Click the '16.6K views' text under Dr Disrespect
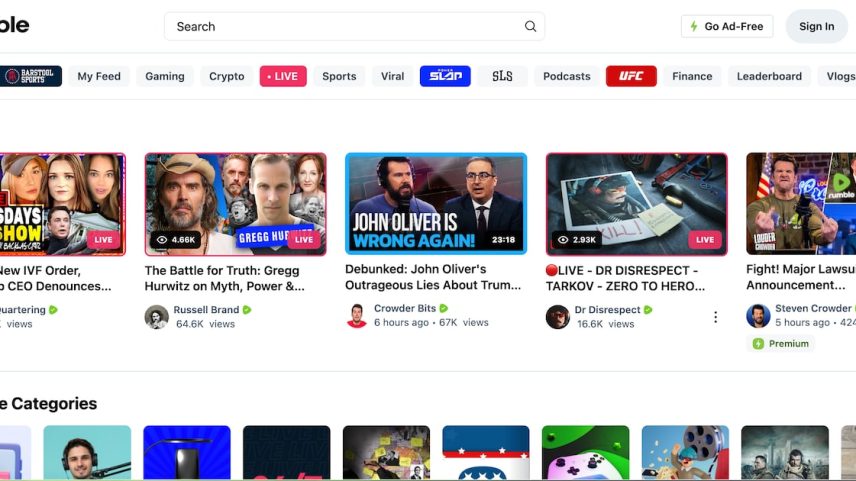The image size is (856, 481). [605, 324]
